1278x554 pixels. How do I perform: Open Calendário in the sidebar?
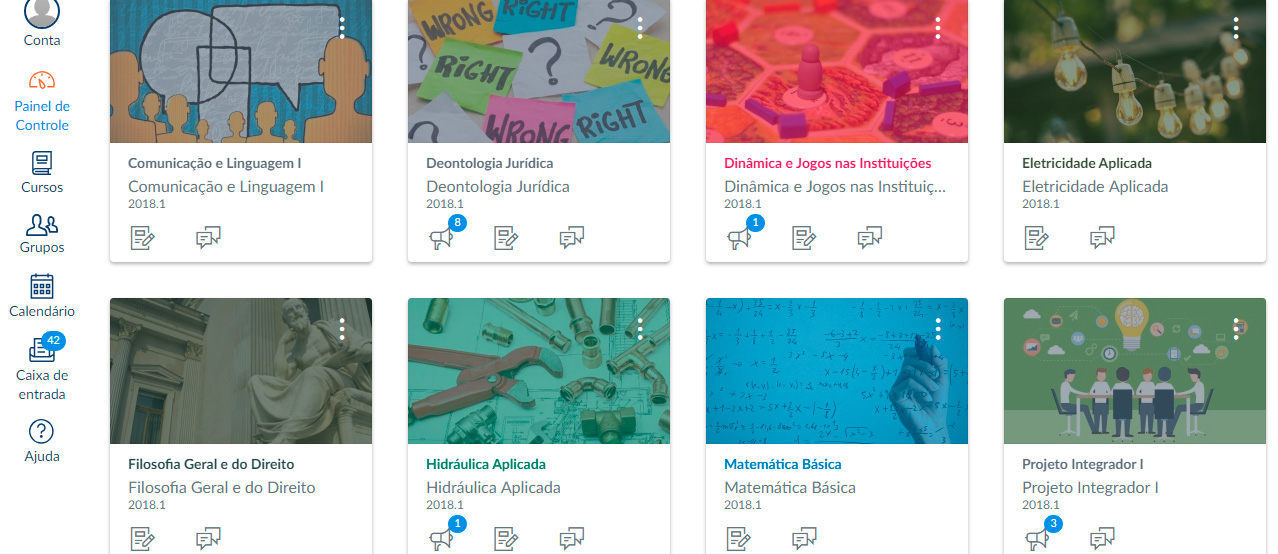[x=42, y=296]
